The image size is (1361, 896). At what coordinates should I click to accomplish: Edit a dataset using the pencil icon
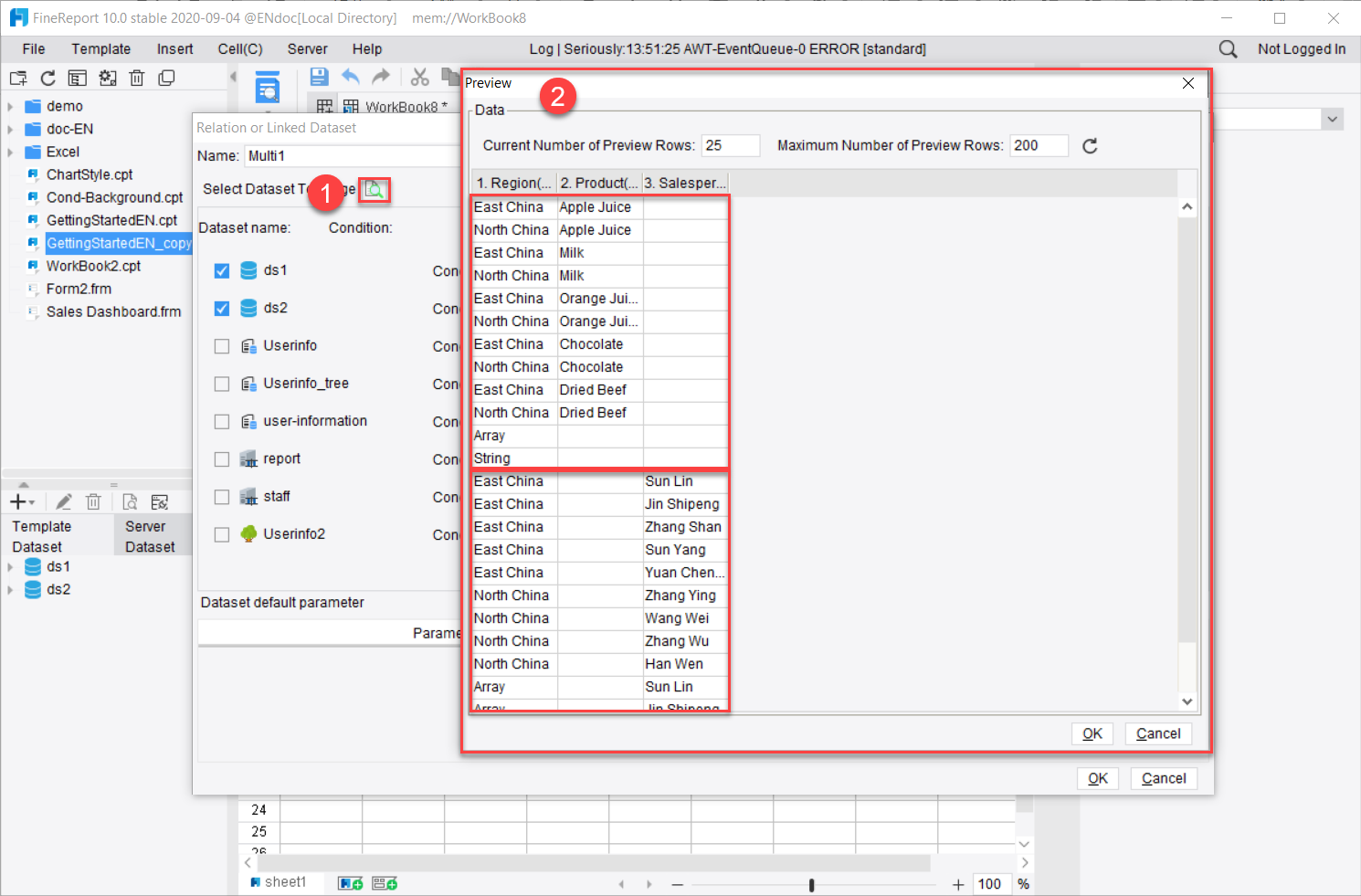63,501
